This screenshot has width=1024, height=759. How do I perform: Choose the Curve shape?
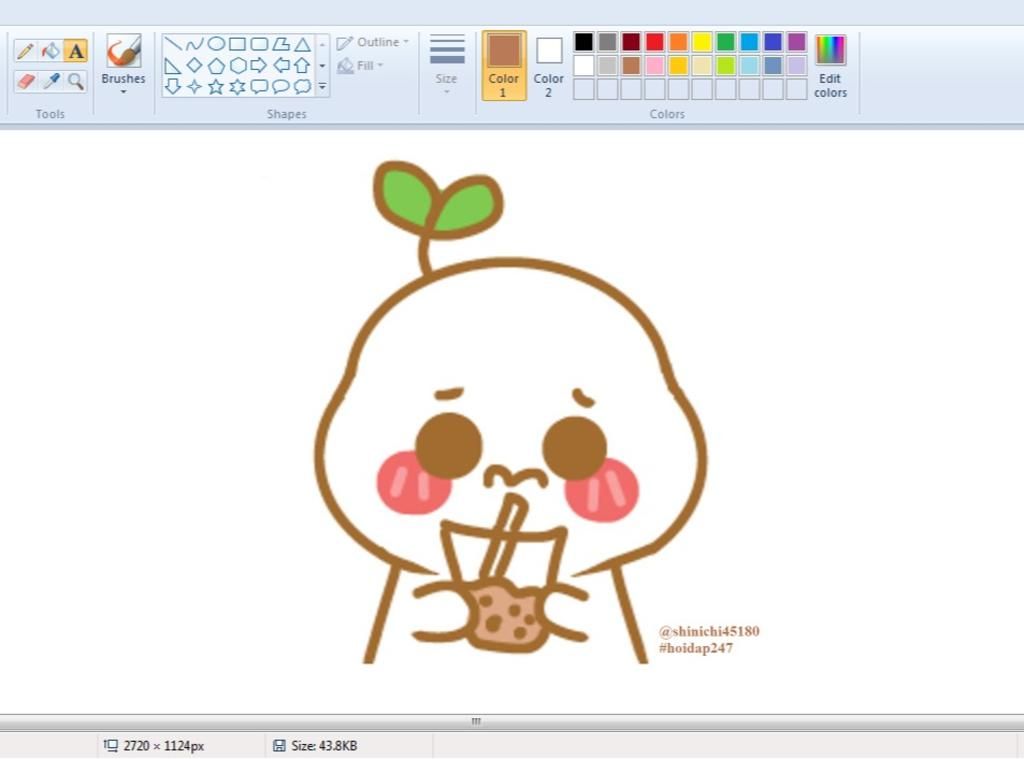(x=195, y=44)
